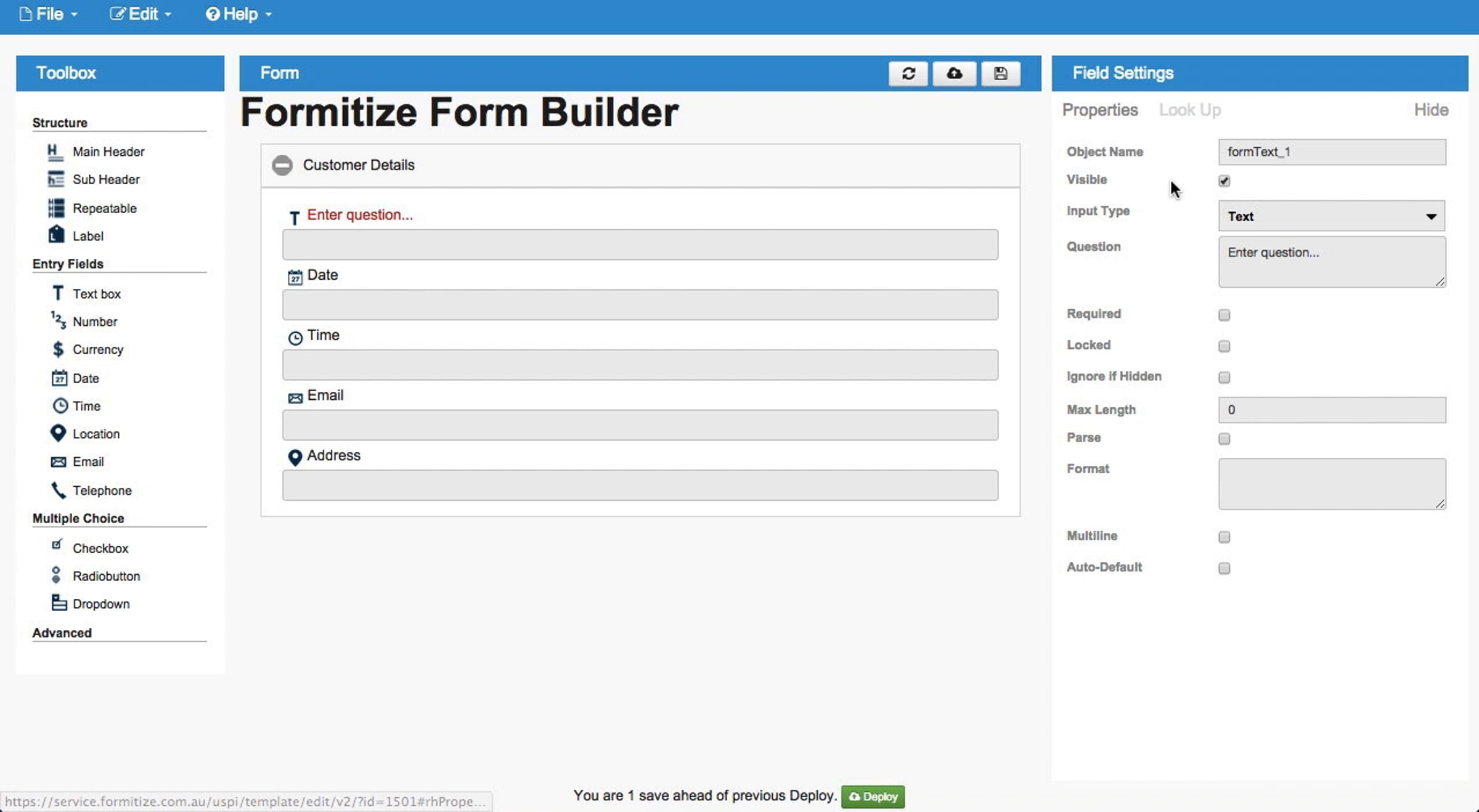Select the Date calendar icon in Toolbox
Viewport: 1479px width, 812px height.
coord(59,378)
